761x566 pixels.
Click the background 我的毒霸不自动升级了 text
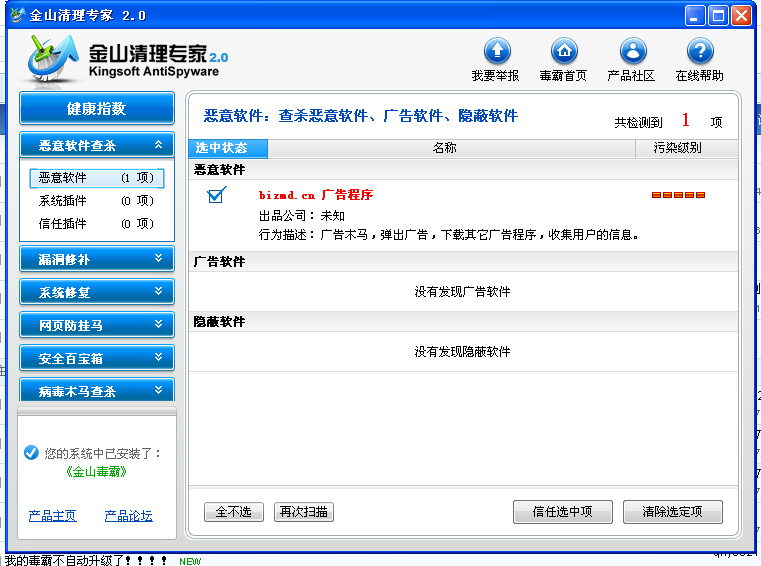[x=86, y=560]
